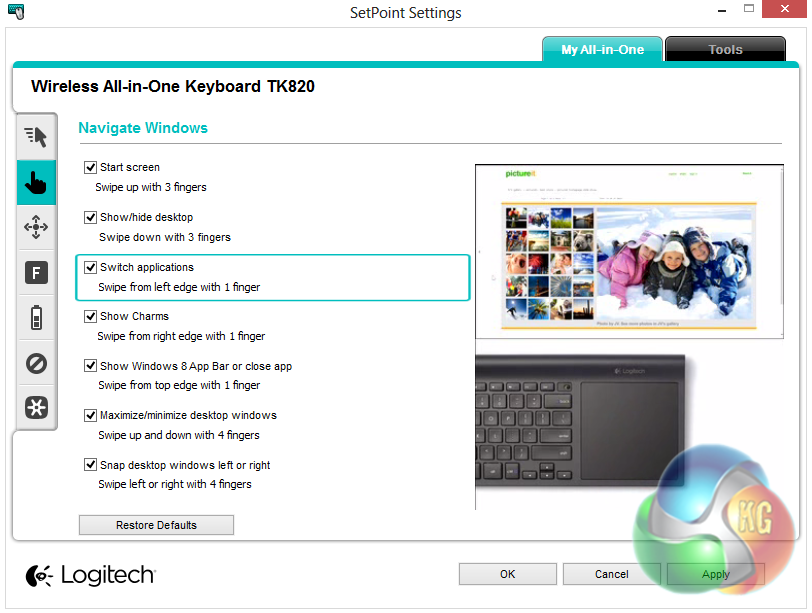
Task: Toggle the Show/hide desktop checkbox
Action: pyautogui.click(x=91, y=217)
